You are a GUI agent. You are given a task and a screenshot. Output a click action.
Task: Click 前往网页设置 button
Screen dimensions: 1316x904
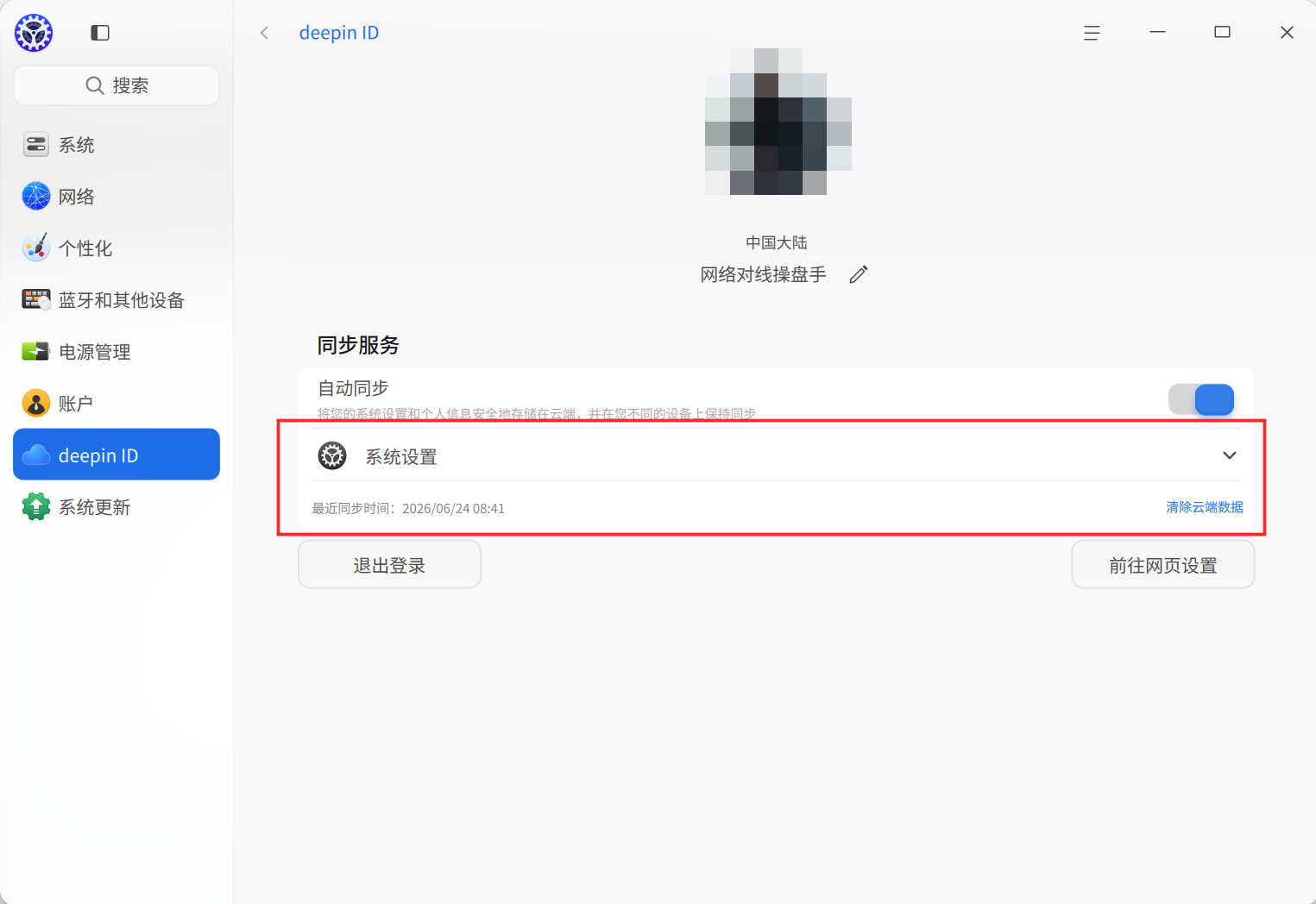pos(1163,565)
